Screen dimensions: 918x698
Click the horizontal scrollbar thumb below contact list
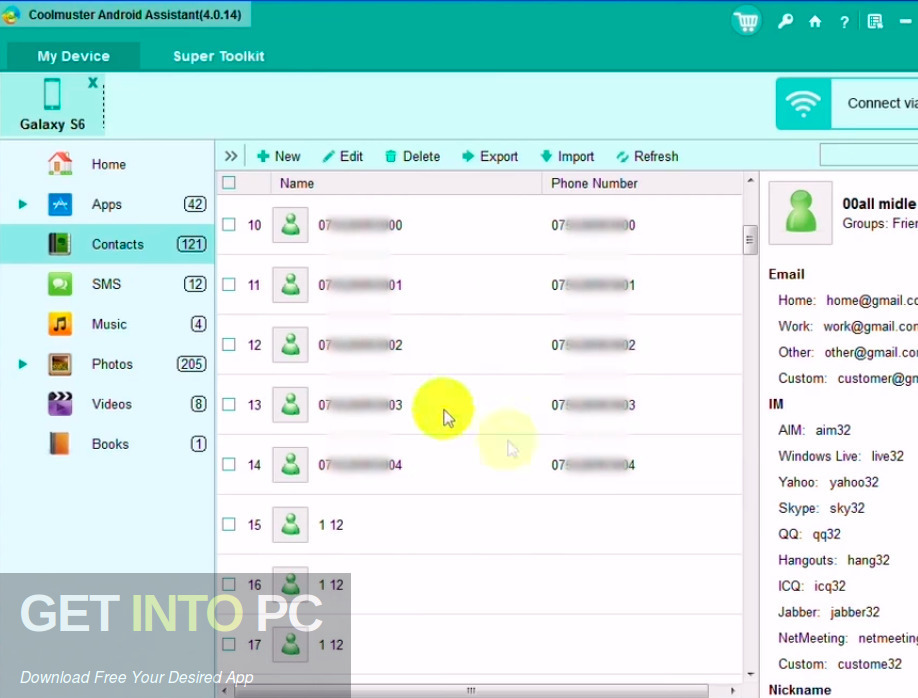coord(471,691)
